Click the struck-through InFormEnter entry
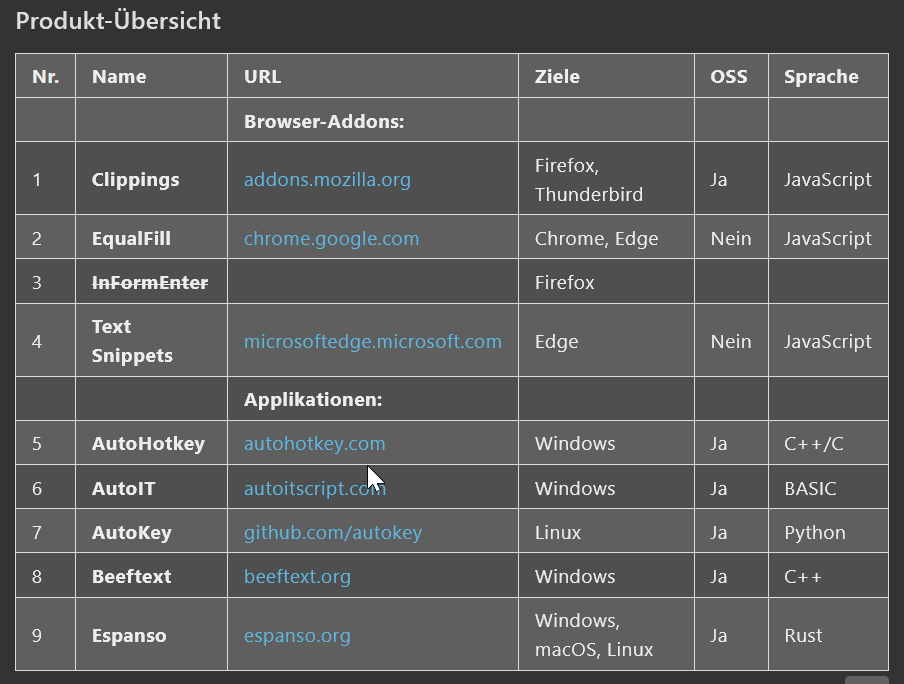Viewport: 904px width, 684px height. pos(149,283)
